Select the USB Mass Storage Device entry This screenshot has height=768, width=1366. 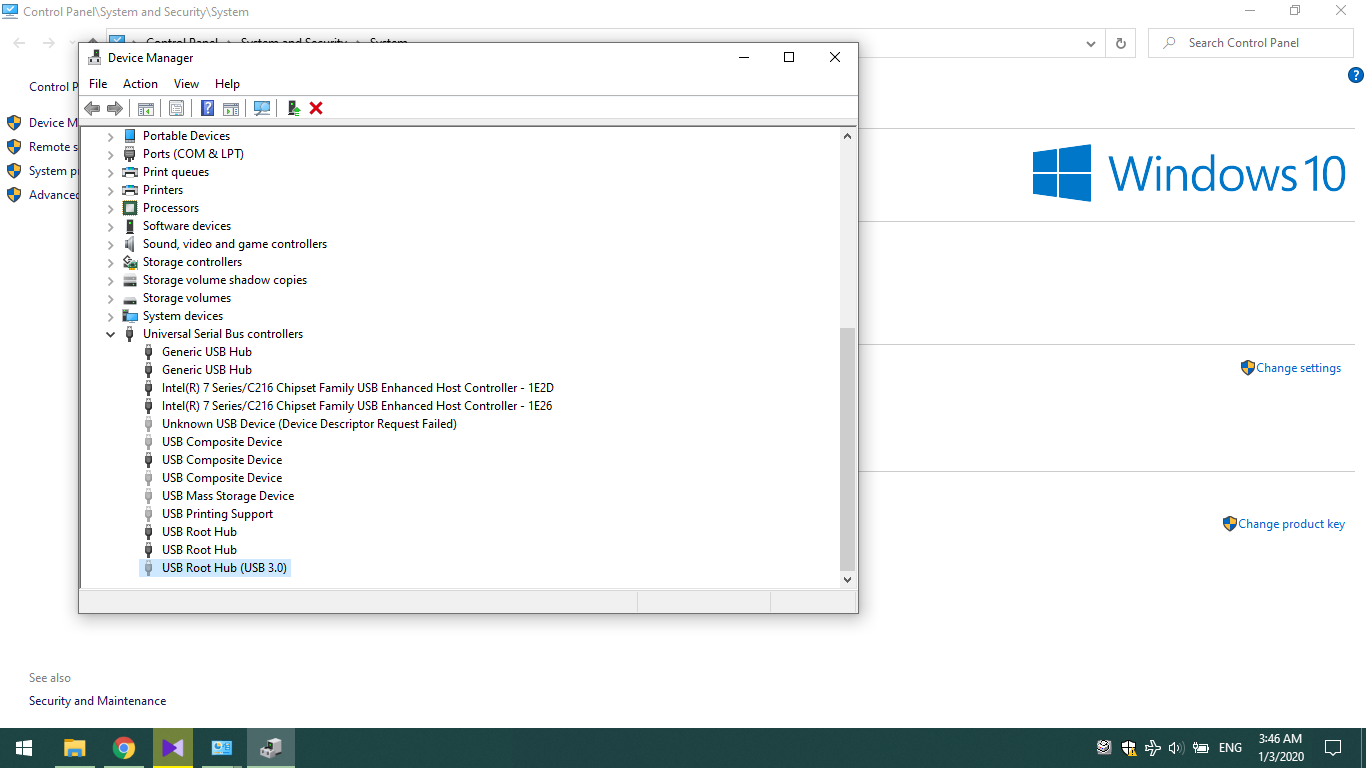(x=228, y=496)
